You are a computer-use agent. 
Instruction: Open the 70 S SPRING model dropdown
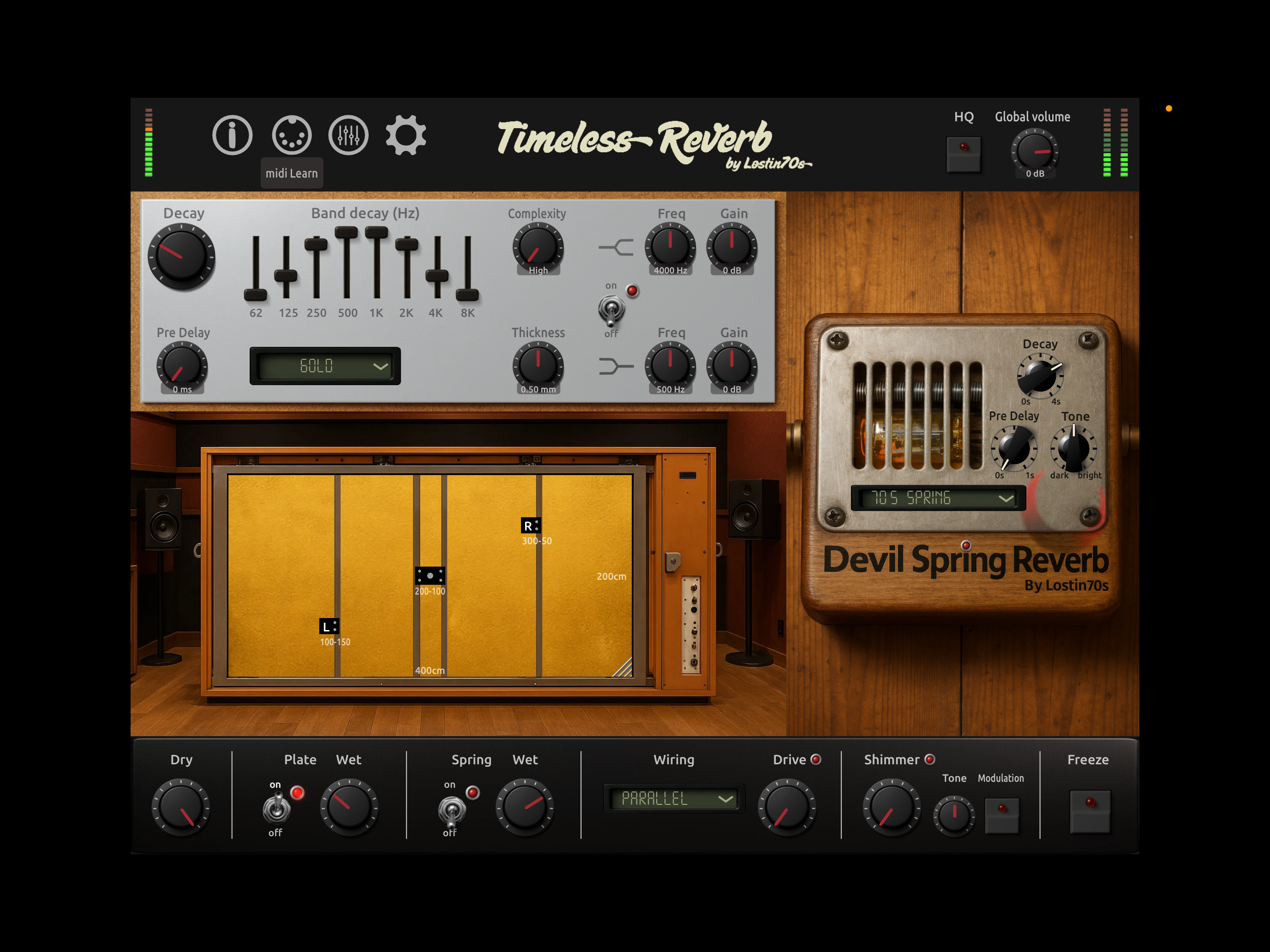tap(938, 498)
